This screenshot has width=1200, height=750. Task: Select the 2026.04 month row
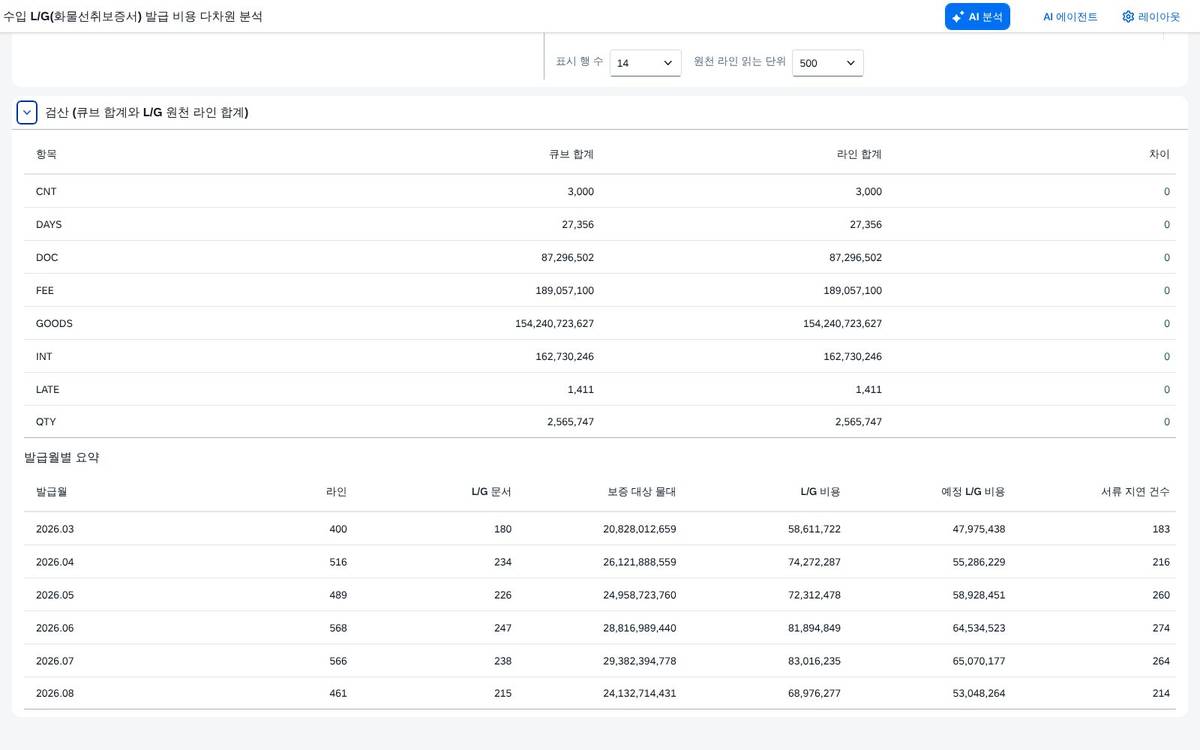pyautogui.click(x=600, y=561)
